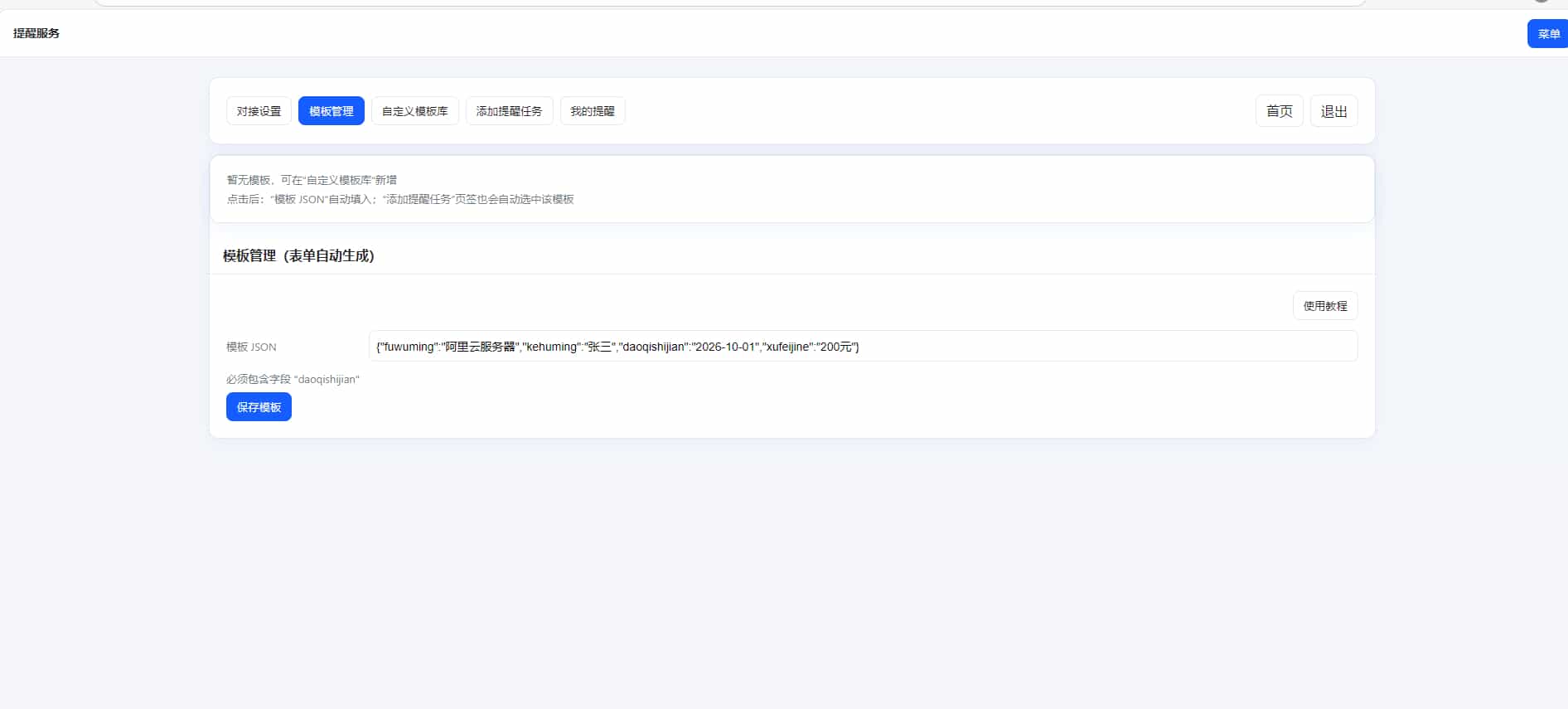Click the 点击后 auto-fill instruction line
1568x709 pixels.
(x=400, y=200)
